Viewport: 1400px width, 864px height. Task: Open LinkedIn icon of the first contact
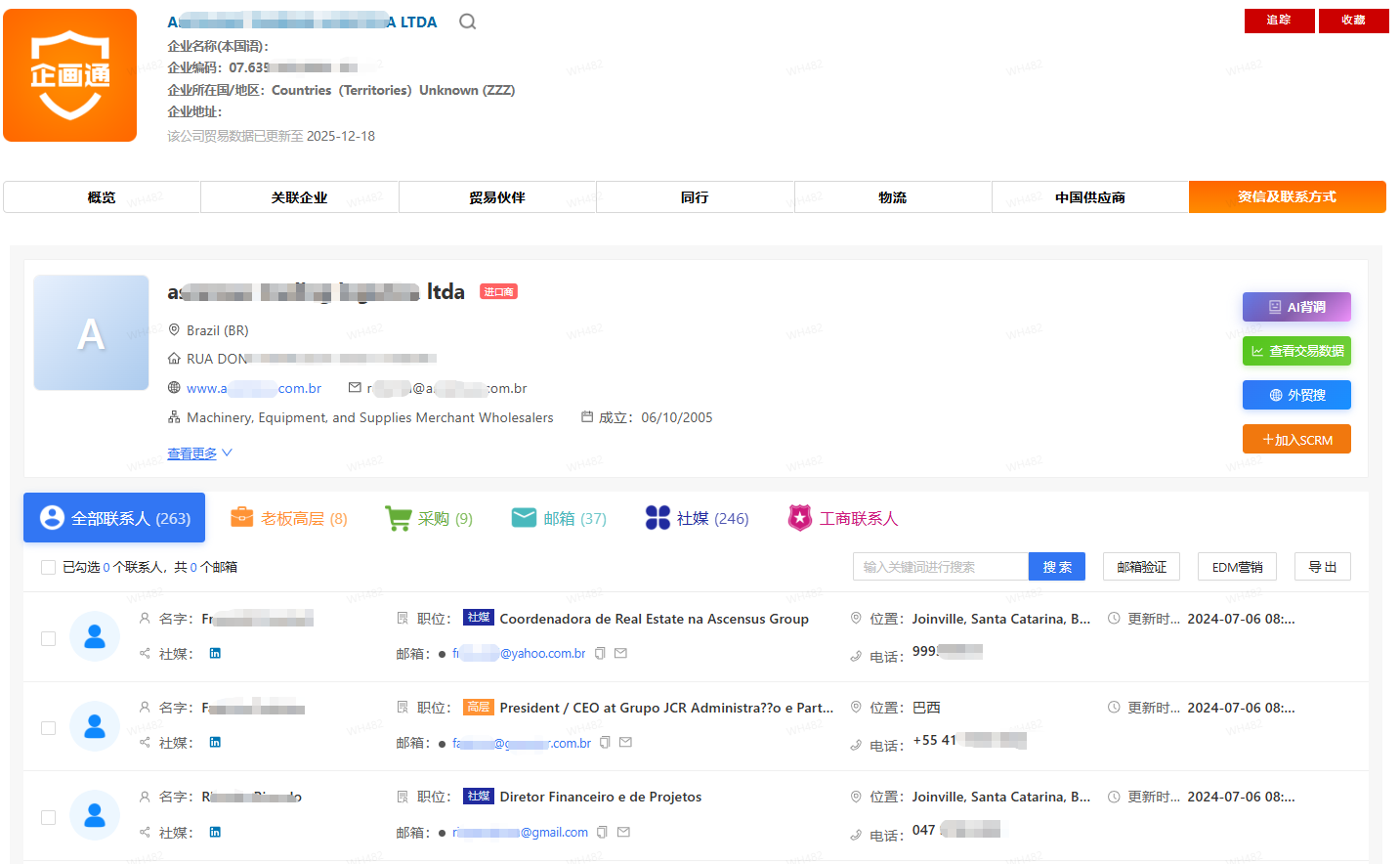coord(215,653)
